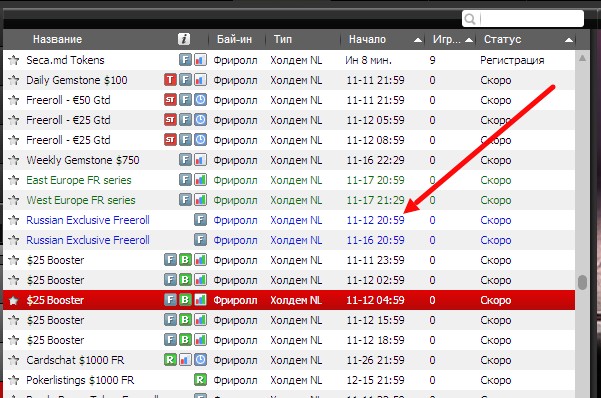Click the chart icon for Daily Gemstone $100

pos(200,80)
